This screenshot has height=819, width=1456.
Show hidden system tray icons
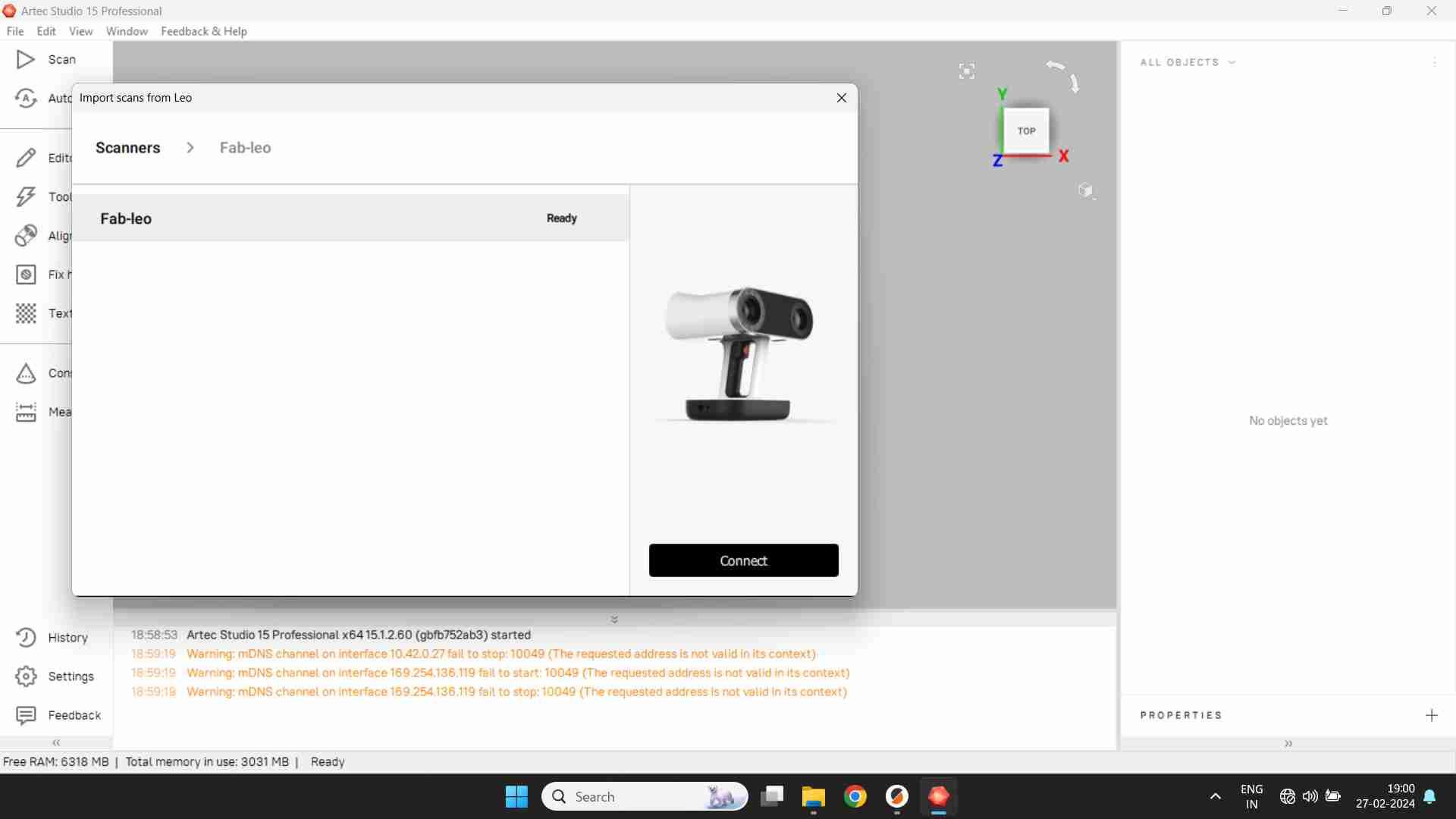(1216, 796)
